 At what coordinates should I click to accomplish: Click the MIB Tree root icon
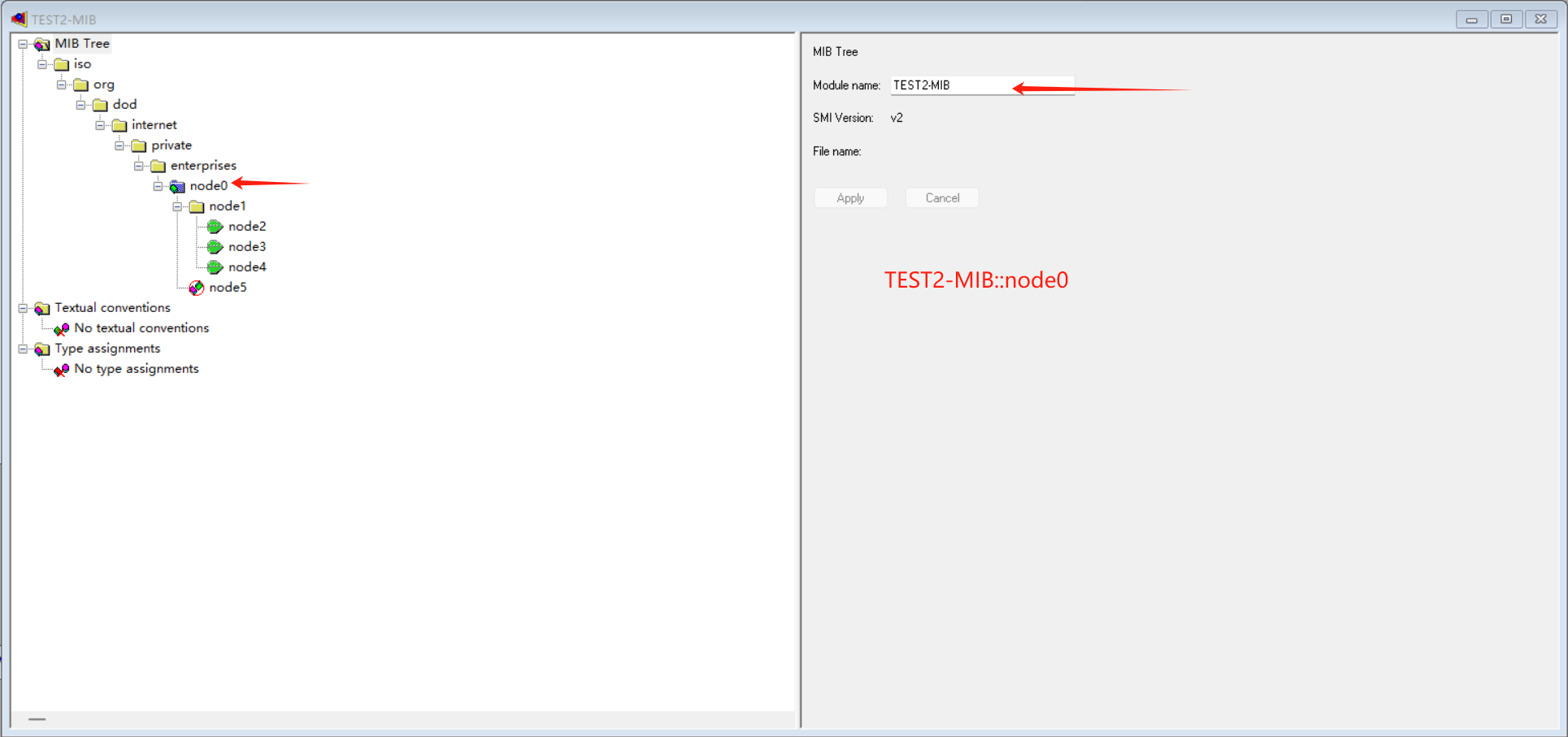[x=41, y=44]
